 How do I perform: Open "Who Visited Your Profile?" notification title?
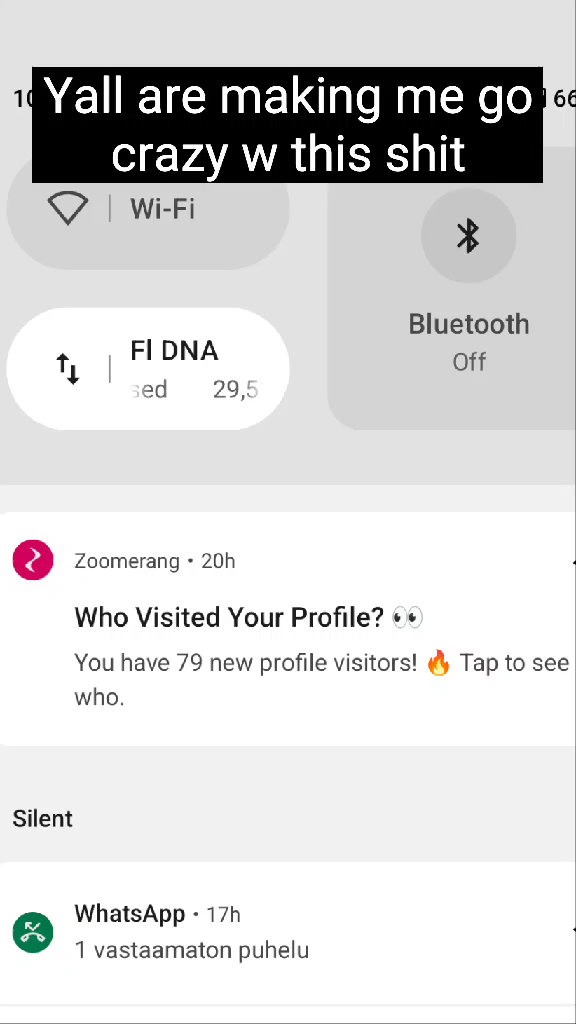point(229,617)
